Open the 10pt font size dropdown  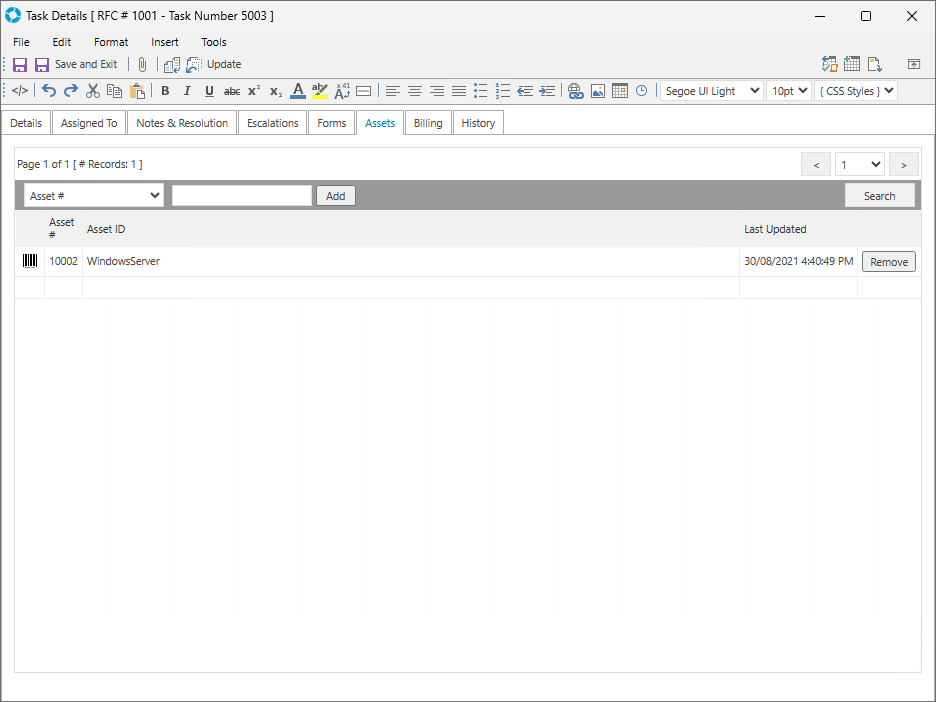coord(788,91)
